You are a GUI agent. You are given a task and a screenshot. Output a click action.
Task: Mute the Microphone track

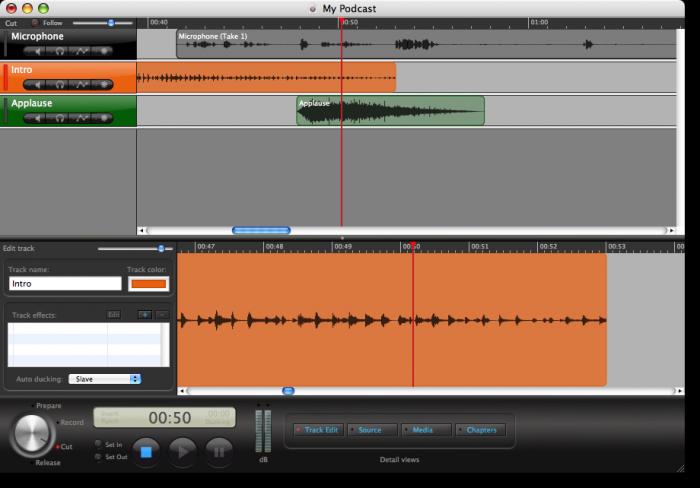click(37, 51)
